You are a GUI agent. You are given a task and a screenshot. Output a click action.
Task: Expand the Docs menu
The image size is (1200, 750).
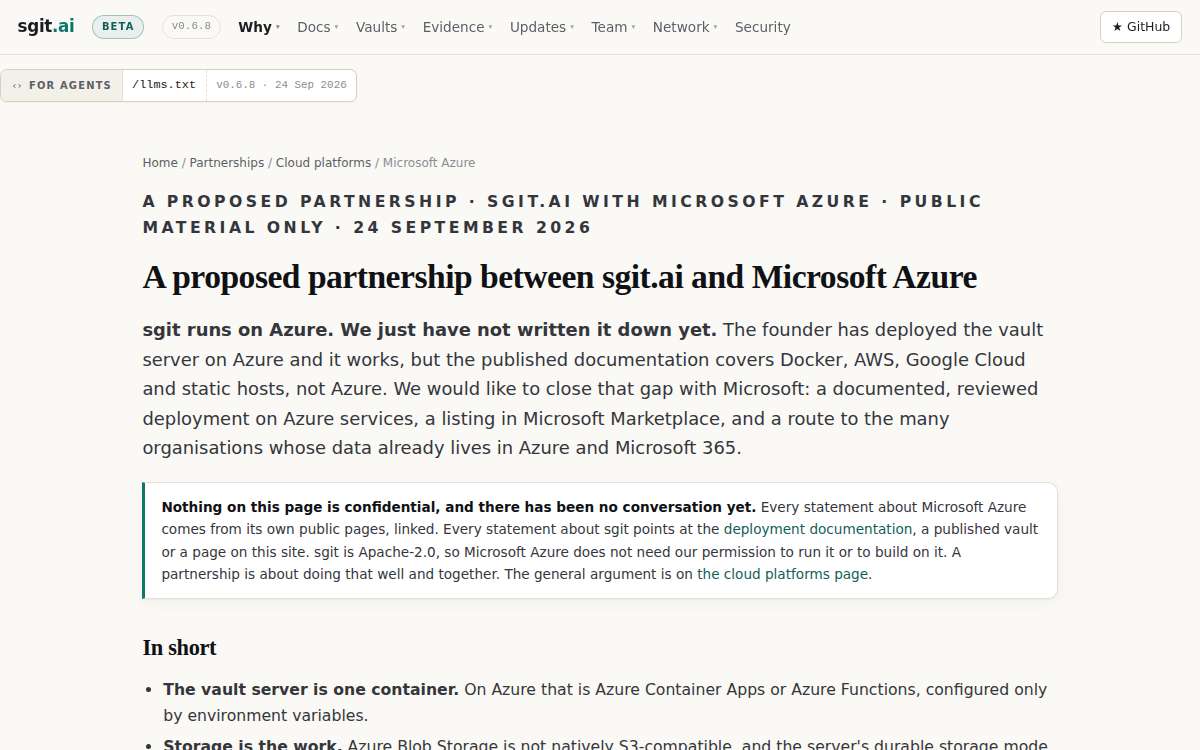(x=318, y=27)
